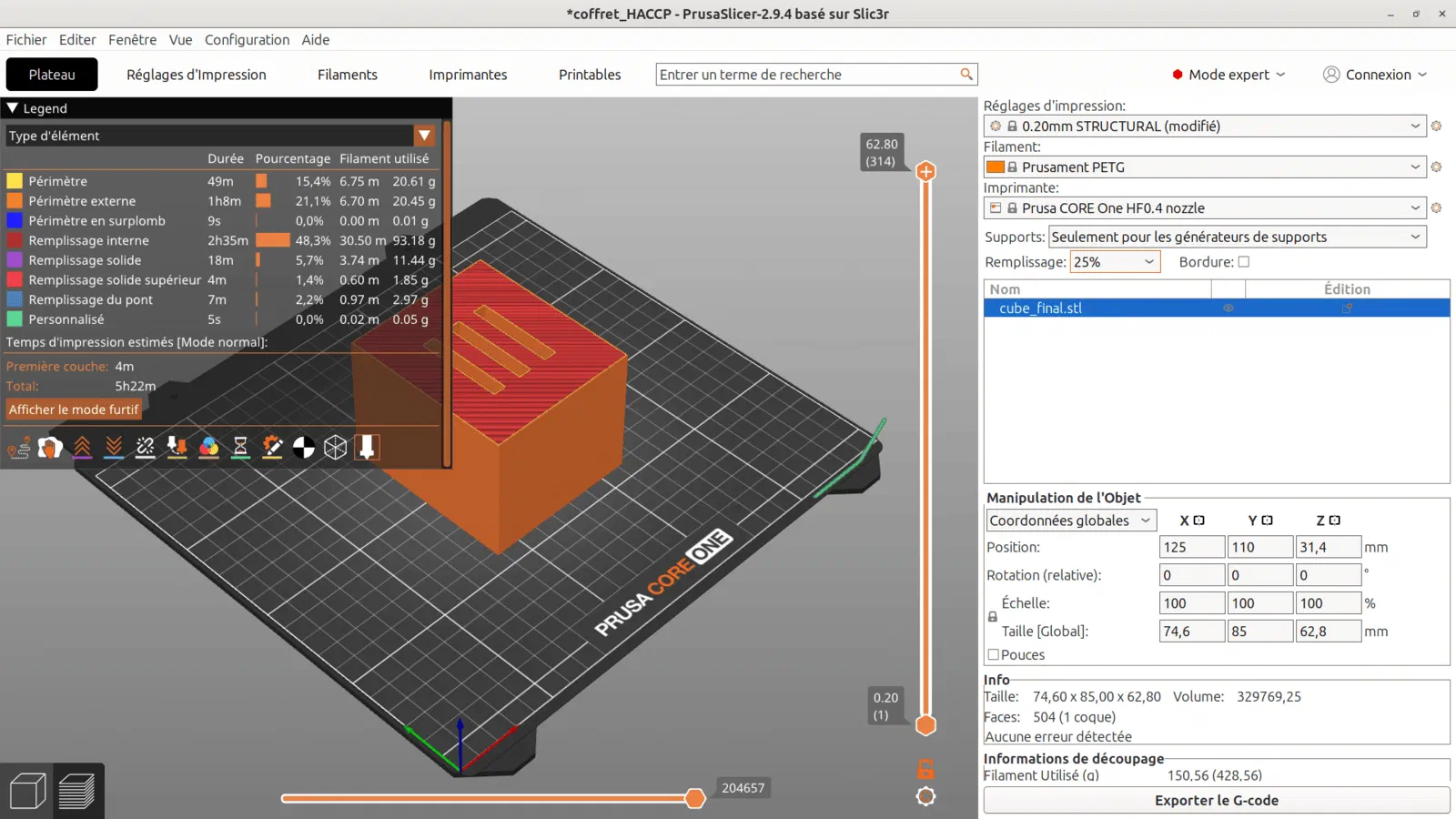Click X axis mirror icon
This screenshot has width=1456, height=819.
pos(1198,521)
